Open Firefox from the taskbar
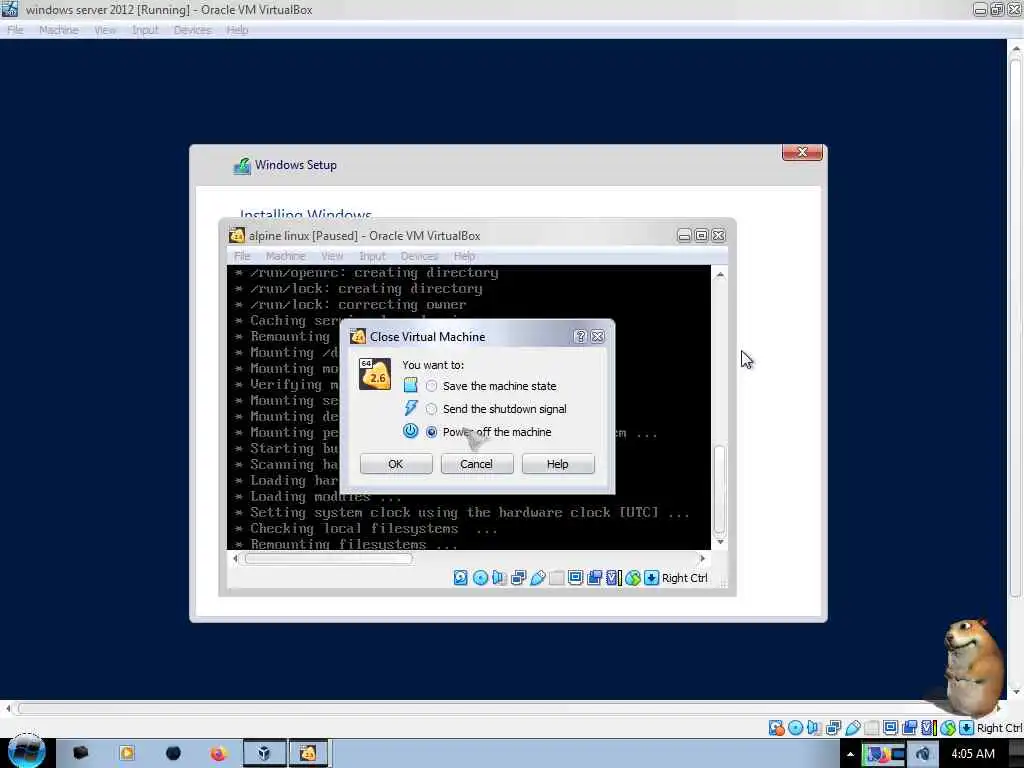This screenshot has height=768, width=1024. [x=218, y=754]
